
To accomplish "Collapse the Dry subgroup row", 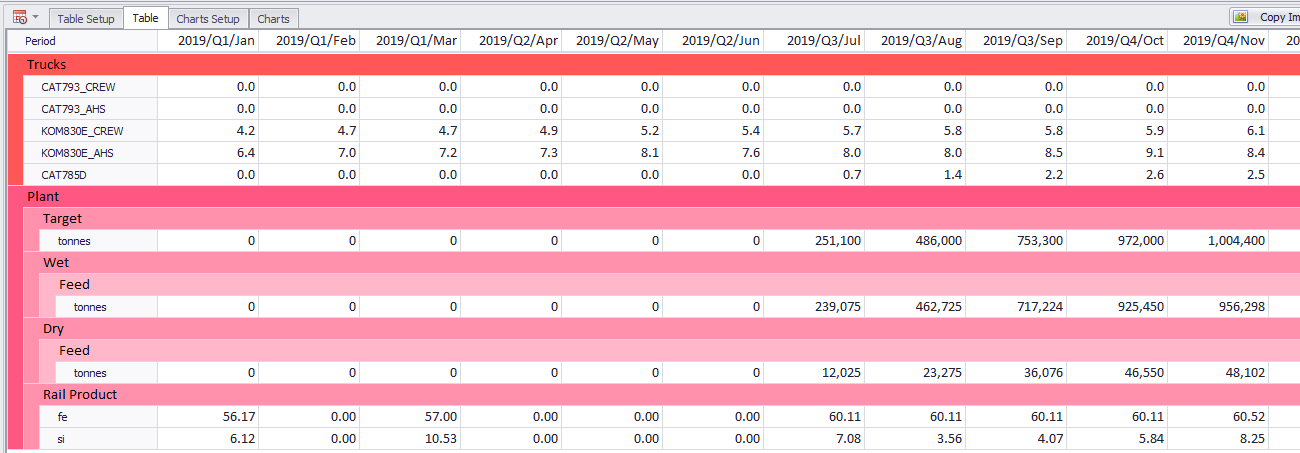I will pos(662,328).
